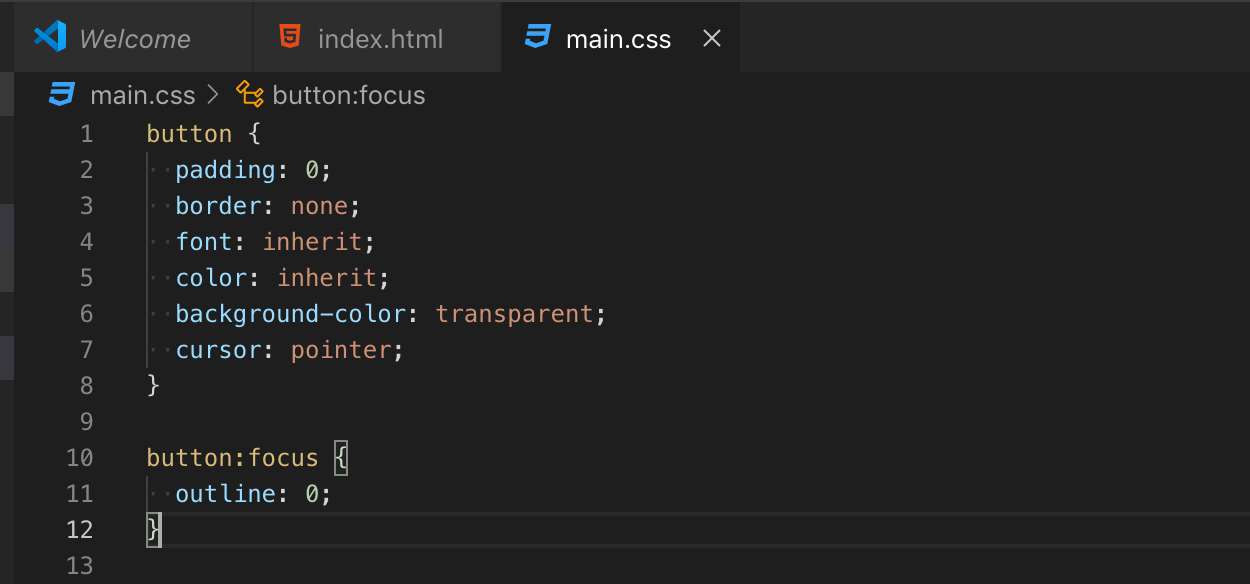Open the index.html tab
This screenshot has width=1250, height=584.
380,39
